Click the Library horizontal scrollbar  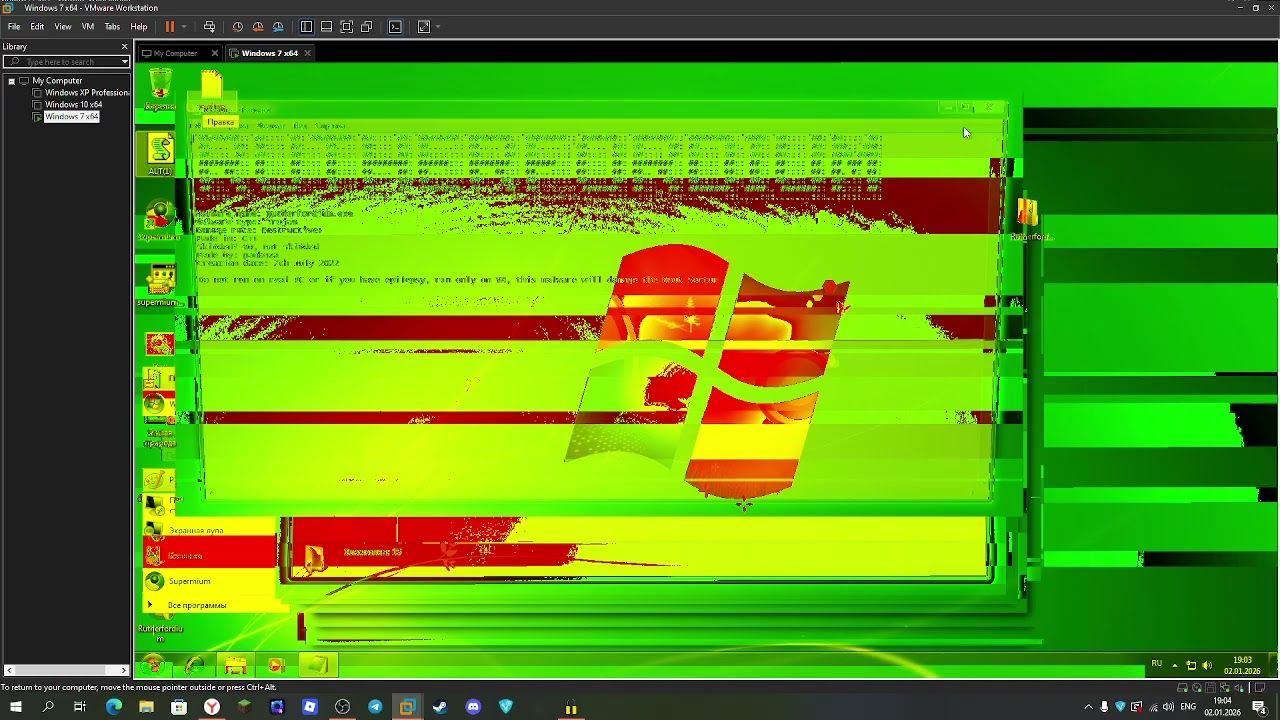(x=67, y=670)
